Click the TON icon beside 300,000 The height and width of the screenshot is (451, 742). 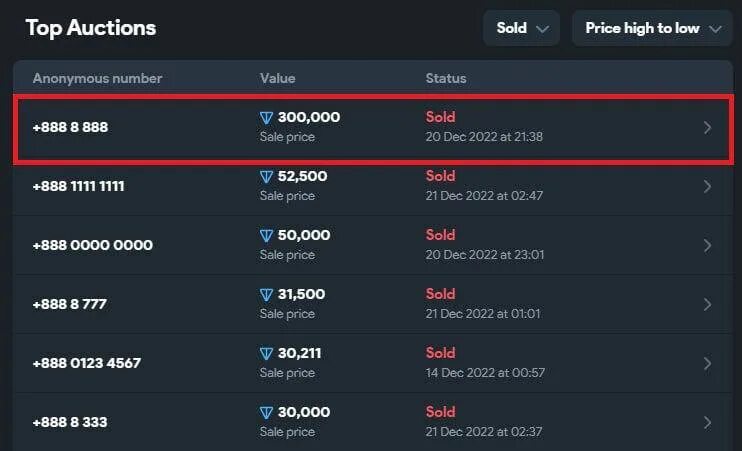[x=266, y=118]
